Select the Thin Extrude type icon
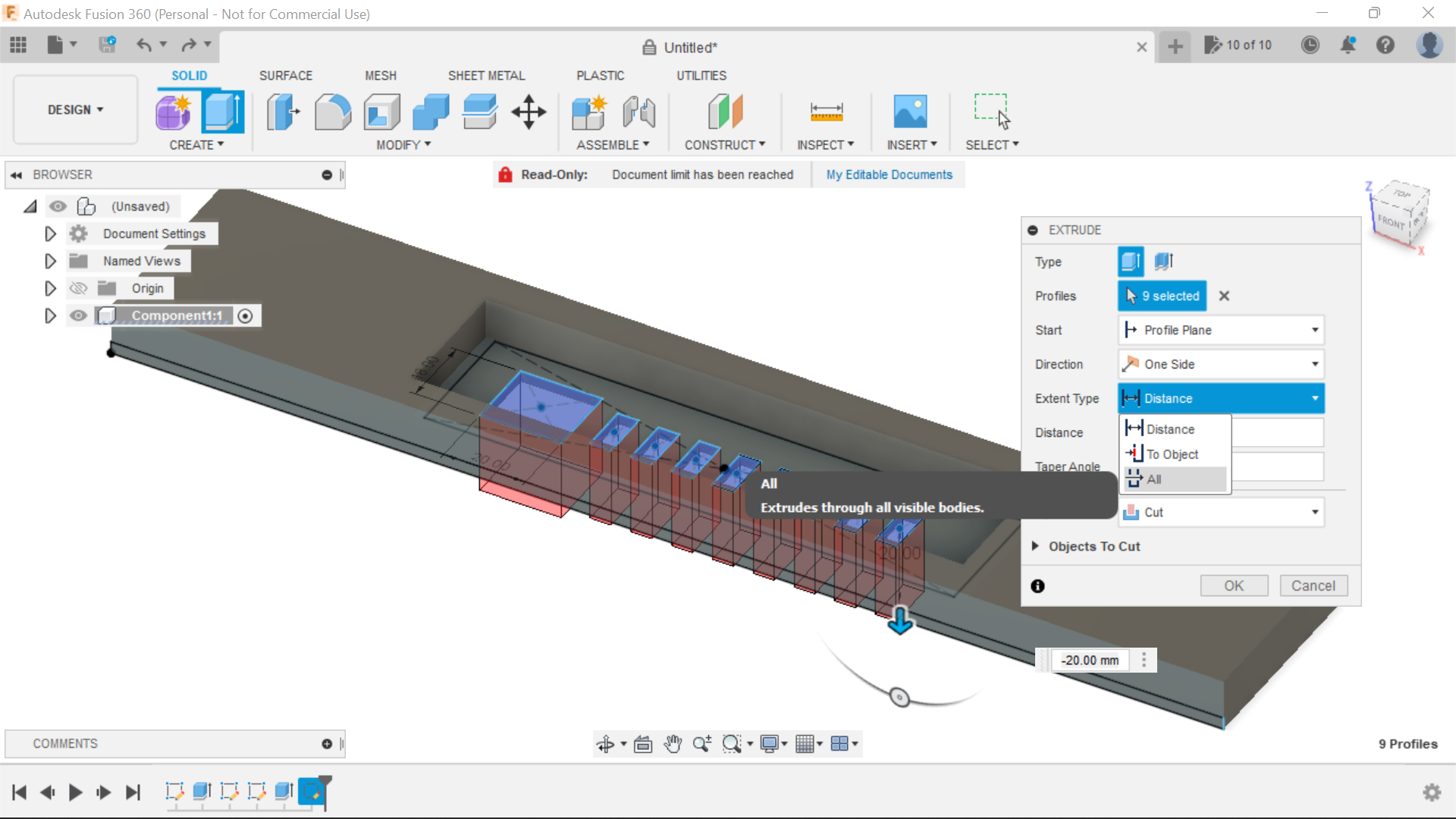Screen dimensions: 1456x819 point(1163,262)
